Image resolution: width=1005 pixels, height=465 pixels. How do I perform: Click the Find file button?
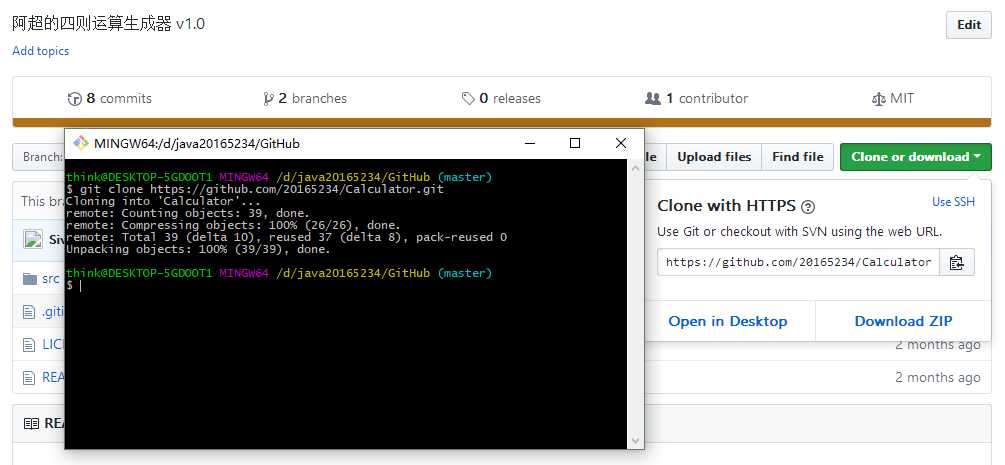(797, 157)
